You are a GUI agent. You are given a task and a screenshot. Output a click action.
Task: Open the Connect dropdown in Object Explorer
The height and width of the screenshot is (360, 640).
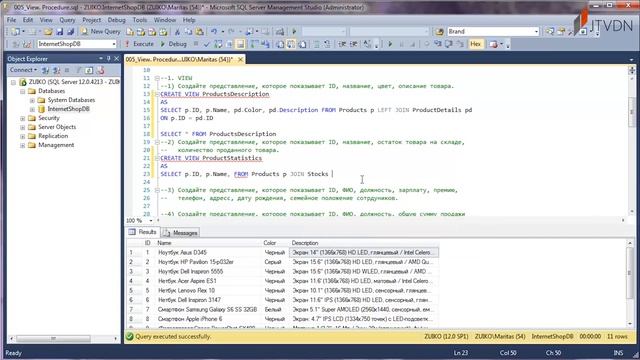click(x=23, y=70)
